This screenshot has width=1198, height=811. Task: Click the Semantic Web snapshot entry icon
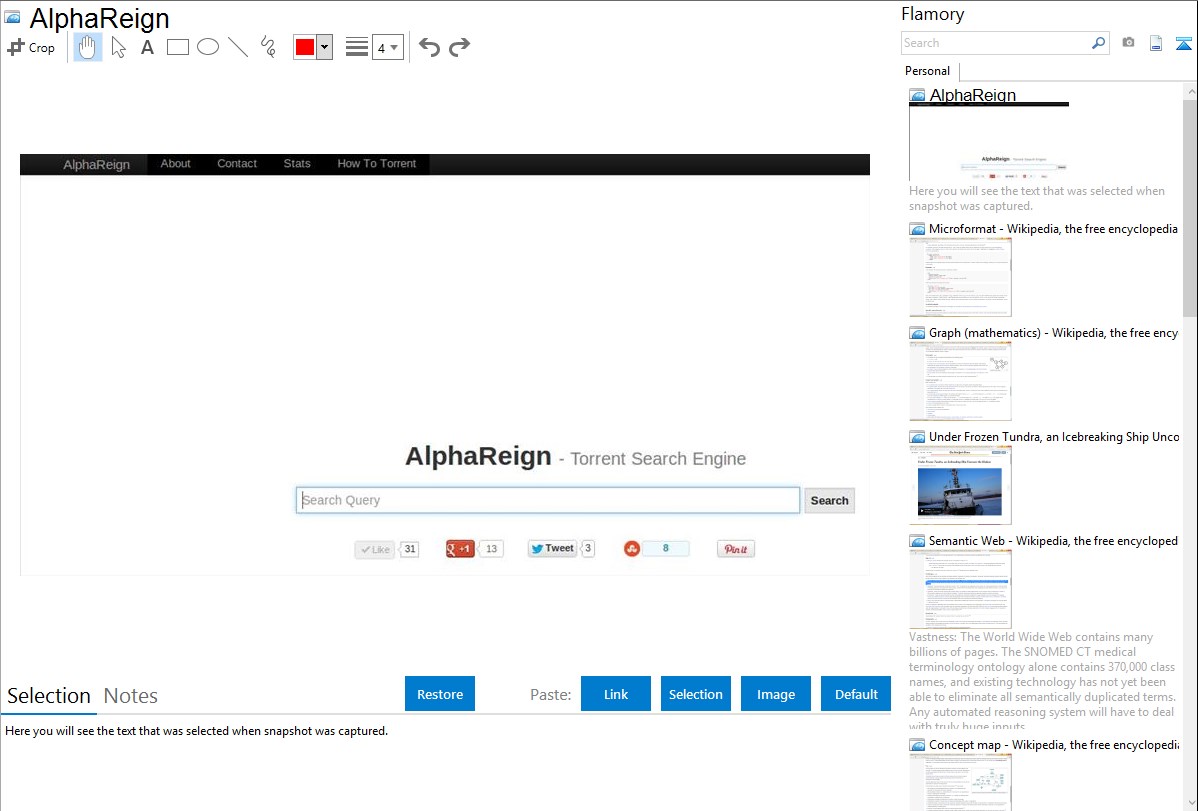[918, 541]
